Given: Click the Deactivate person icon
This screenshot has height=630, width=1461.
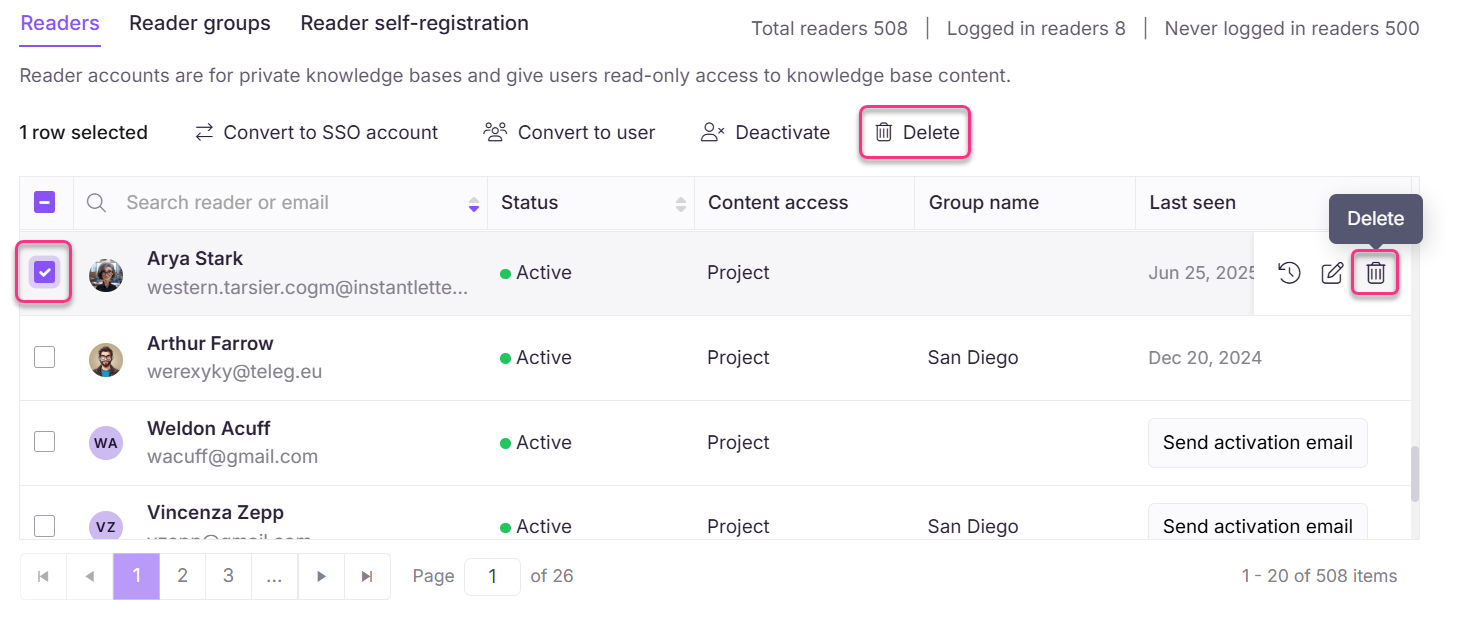Looking at the screenshot, I should tap(711, 131).
